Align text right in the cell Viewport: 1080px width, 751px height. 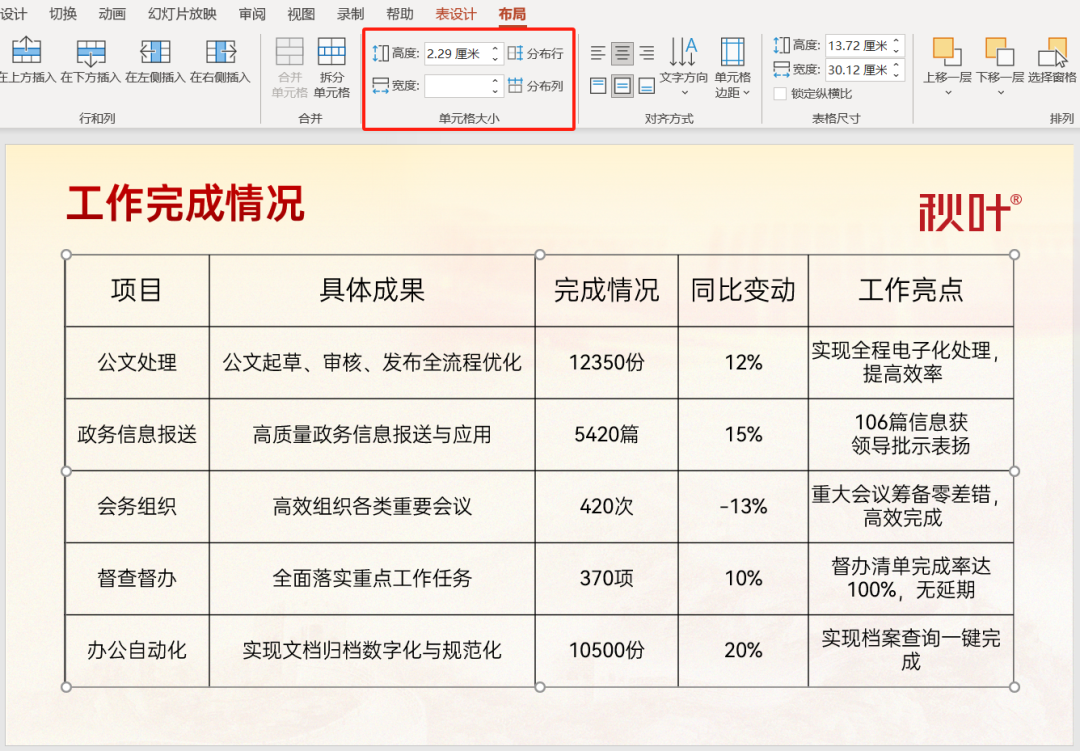[x=646, y=53]
